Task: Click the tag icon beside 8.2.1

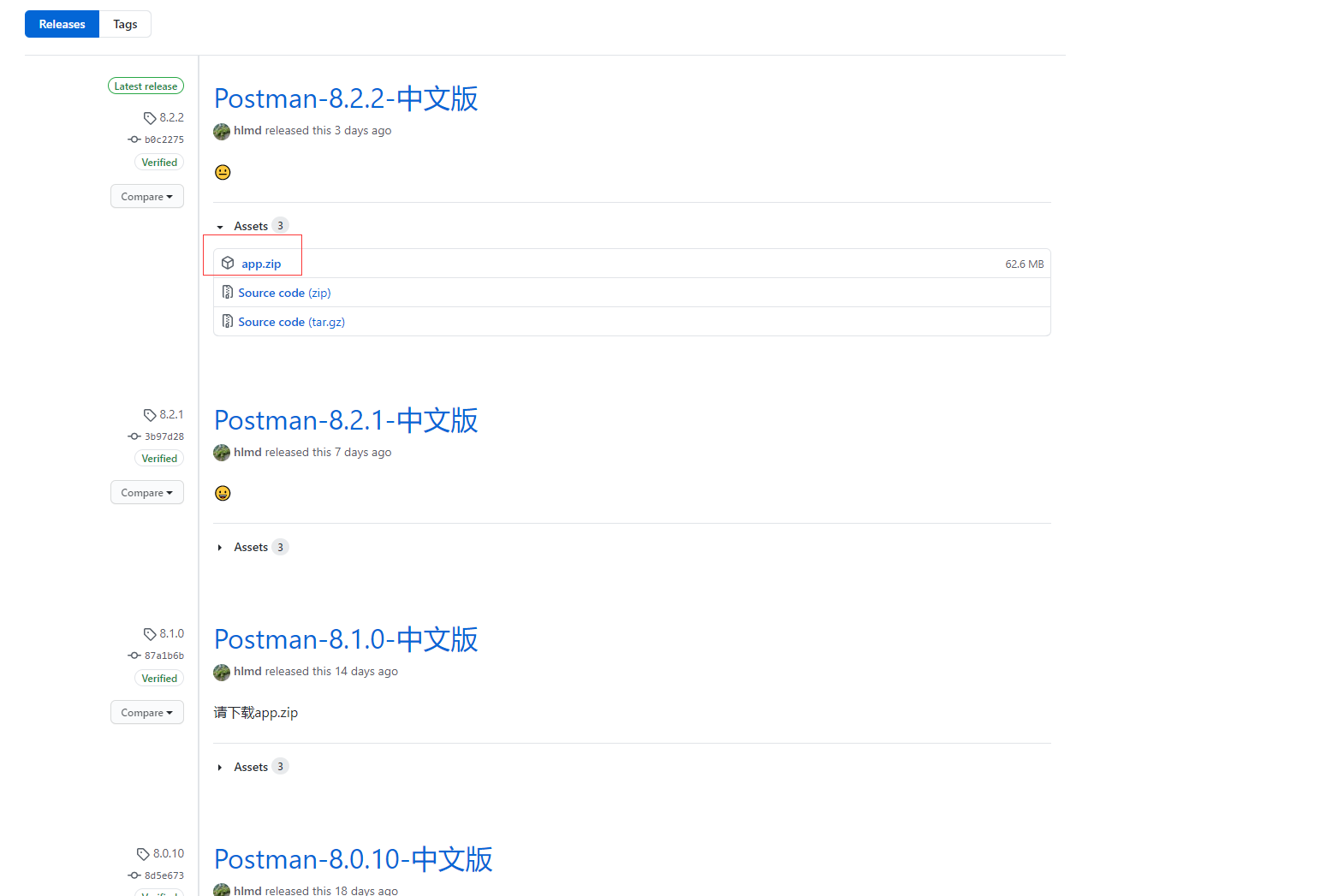Action: pos(150,415)
